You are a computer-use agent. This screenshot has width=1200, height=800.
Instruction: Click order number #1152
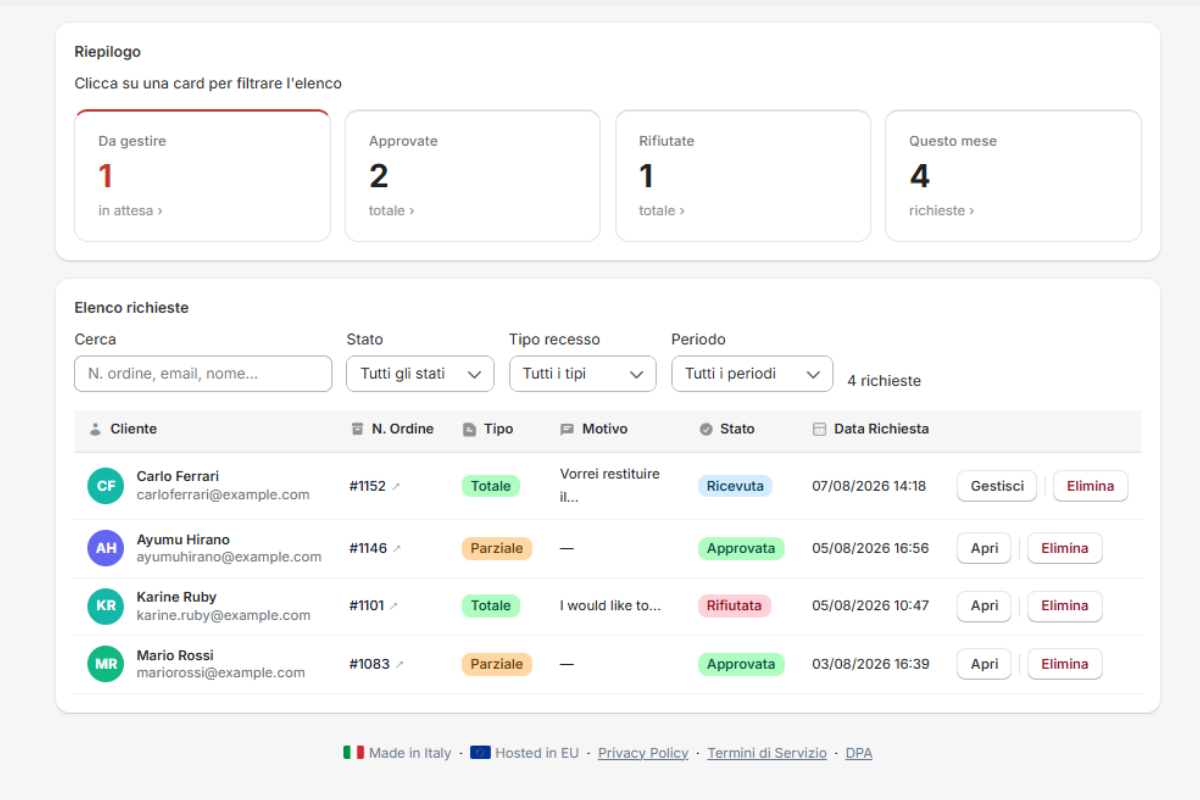[x=367, y=486]
